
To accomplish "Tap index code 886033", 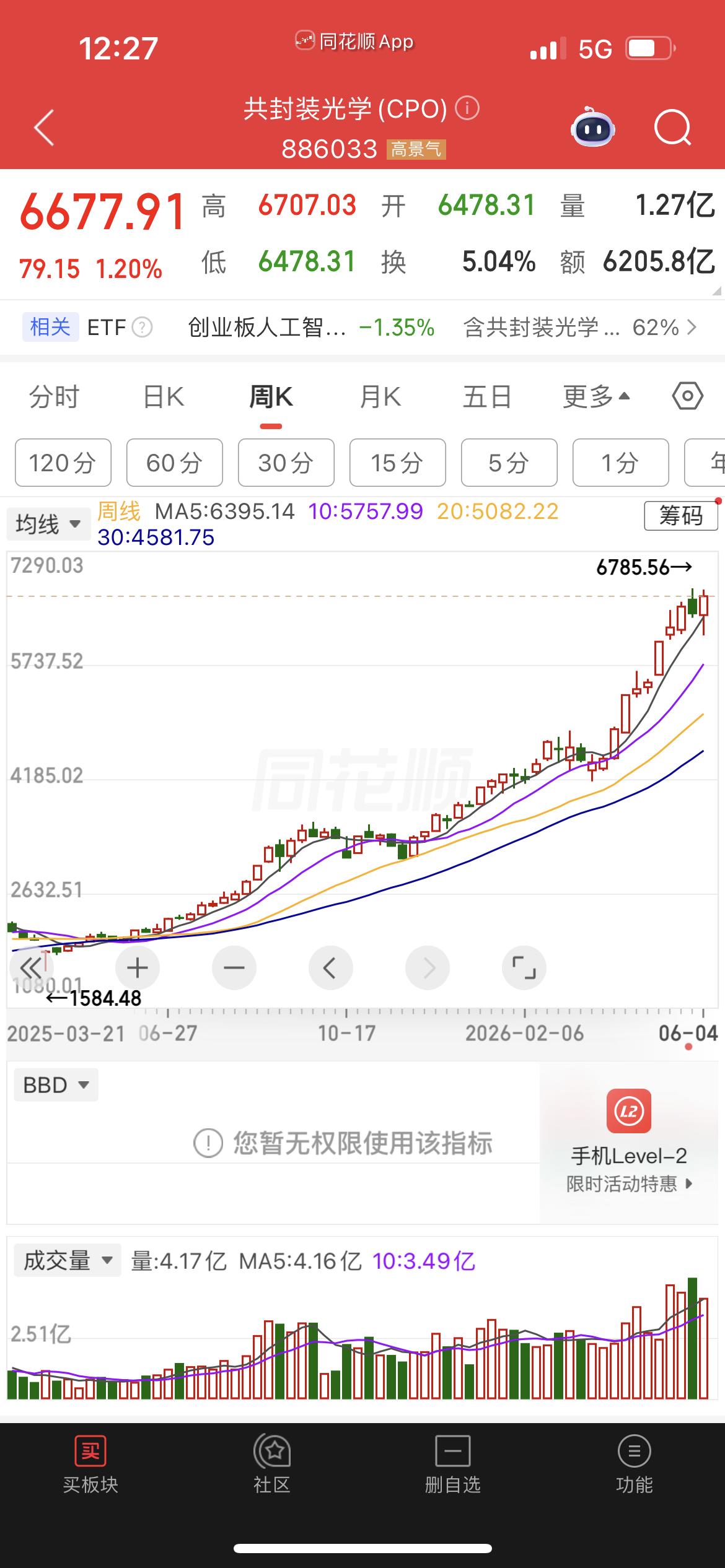I will [329, 149].
